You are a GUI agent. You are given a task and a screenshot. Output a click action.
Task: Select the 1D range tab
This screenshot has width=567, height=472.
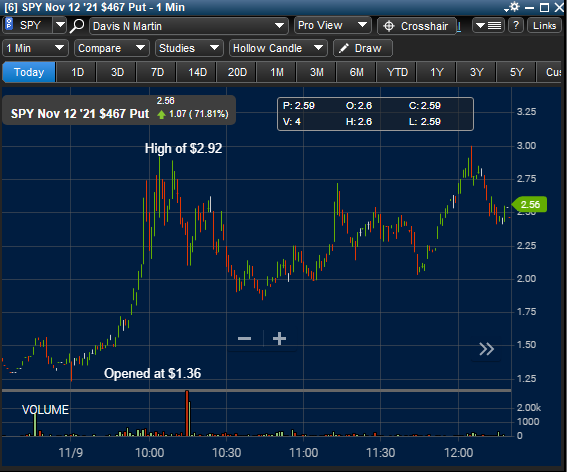click(77, 72)
